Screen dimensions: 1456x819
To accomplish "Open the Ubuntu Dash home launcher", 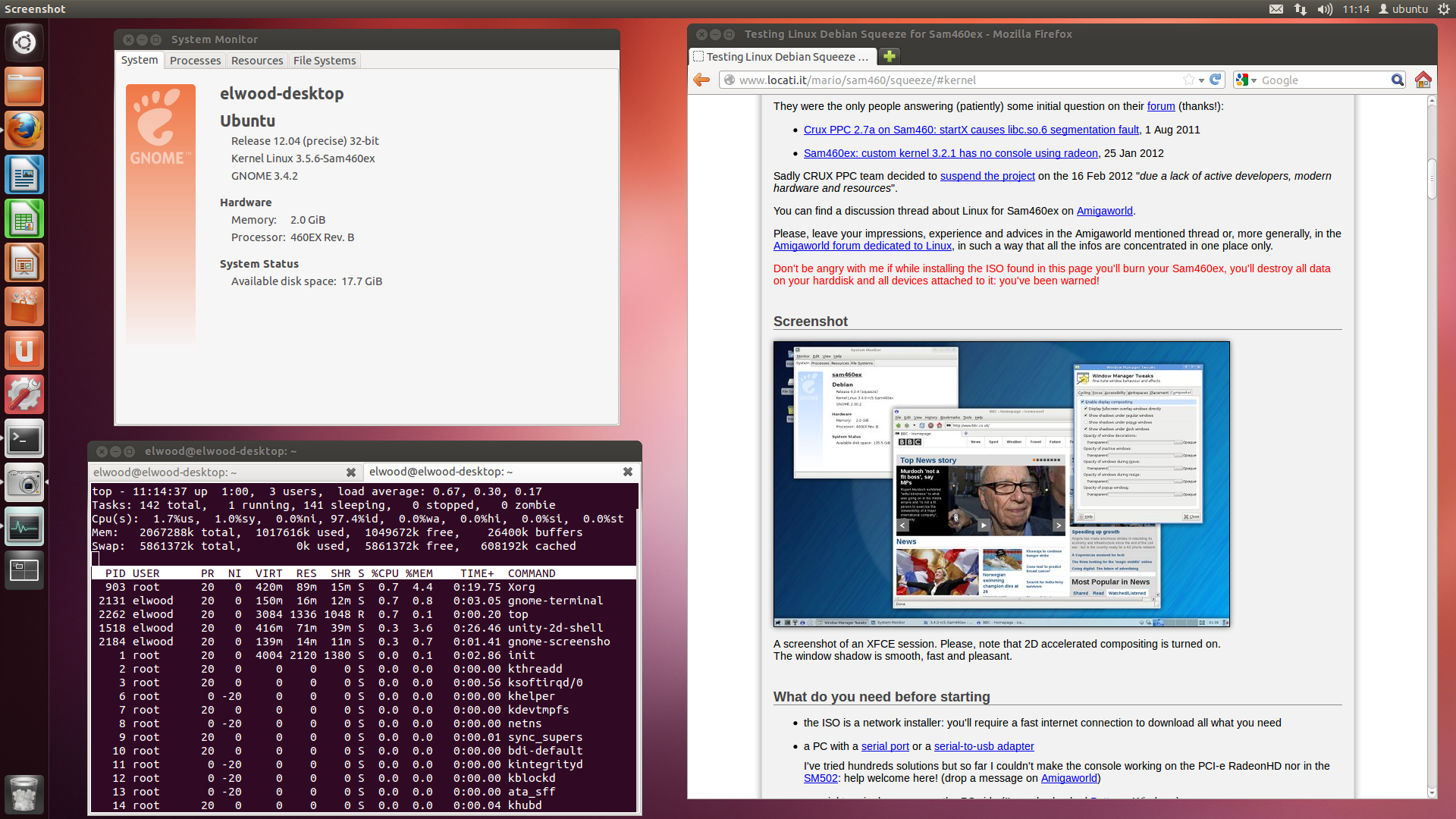I will point(24,42).
